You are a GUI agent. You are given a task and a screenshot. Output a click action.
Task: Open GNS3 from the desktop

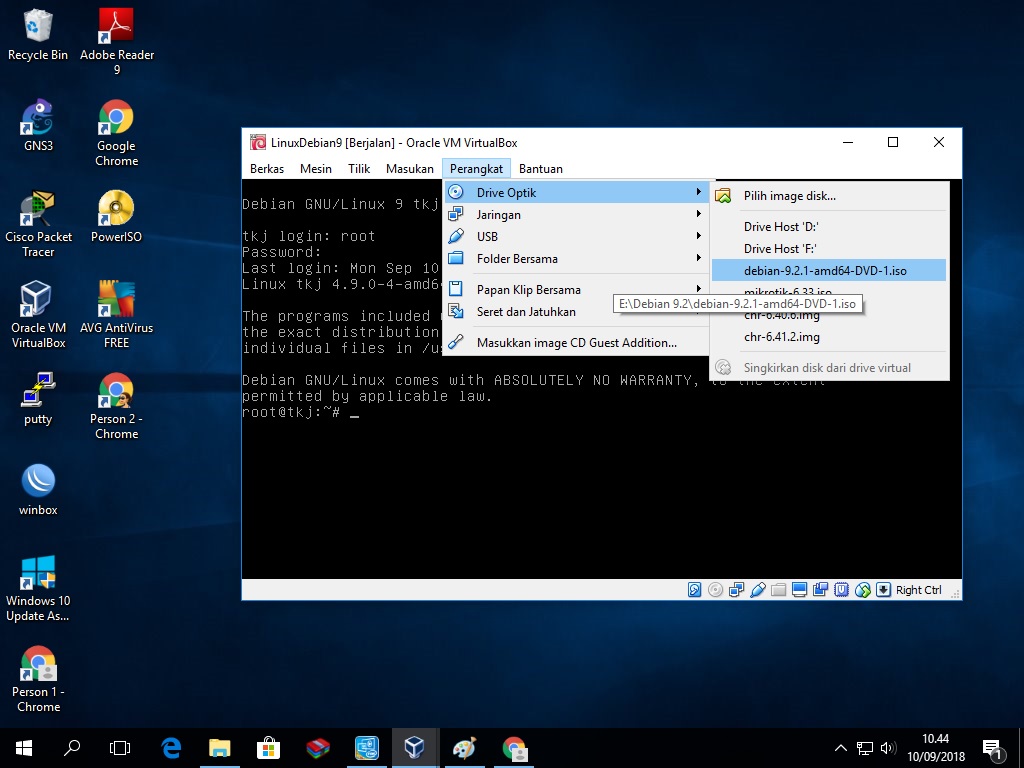(x=37, y=118)
